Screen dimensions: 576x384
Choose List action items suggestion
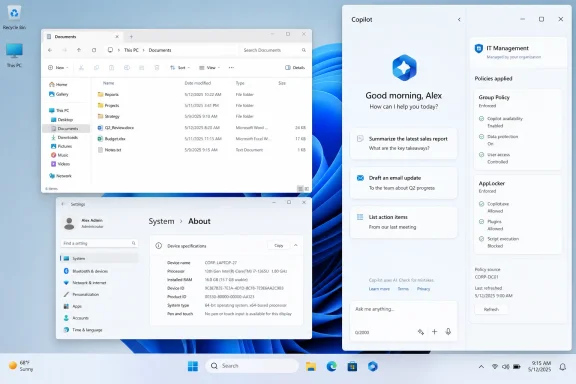click(404, 222)
